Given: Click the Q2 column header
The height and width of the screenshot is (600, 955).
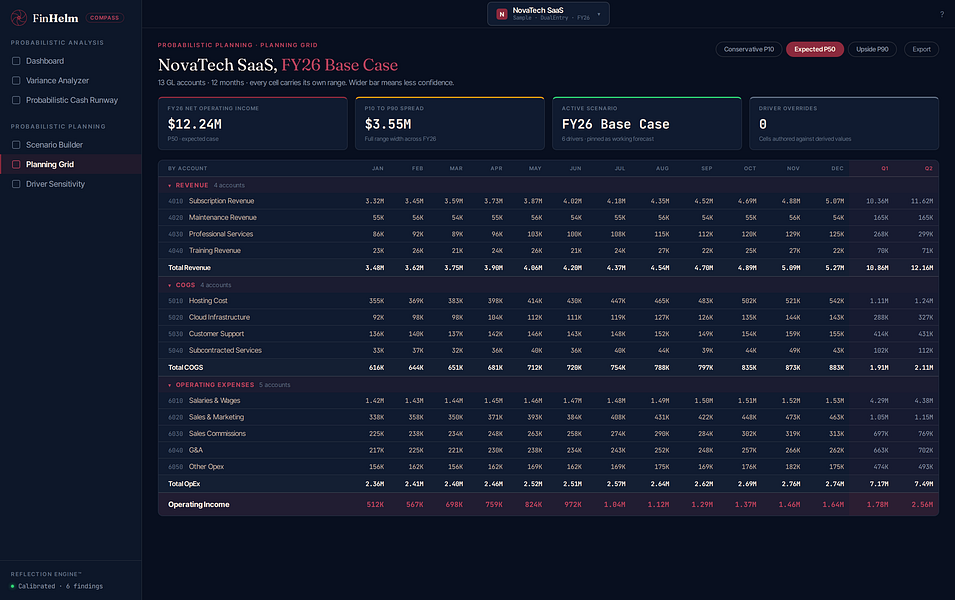Looking at the screenshot, I should click(x=928, y=169).
